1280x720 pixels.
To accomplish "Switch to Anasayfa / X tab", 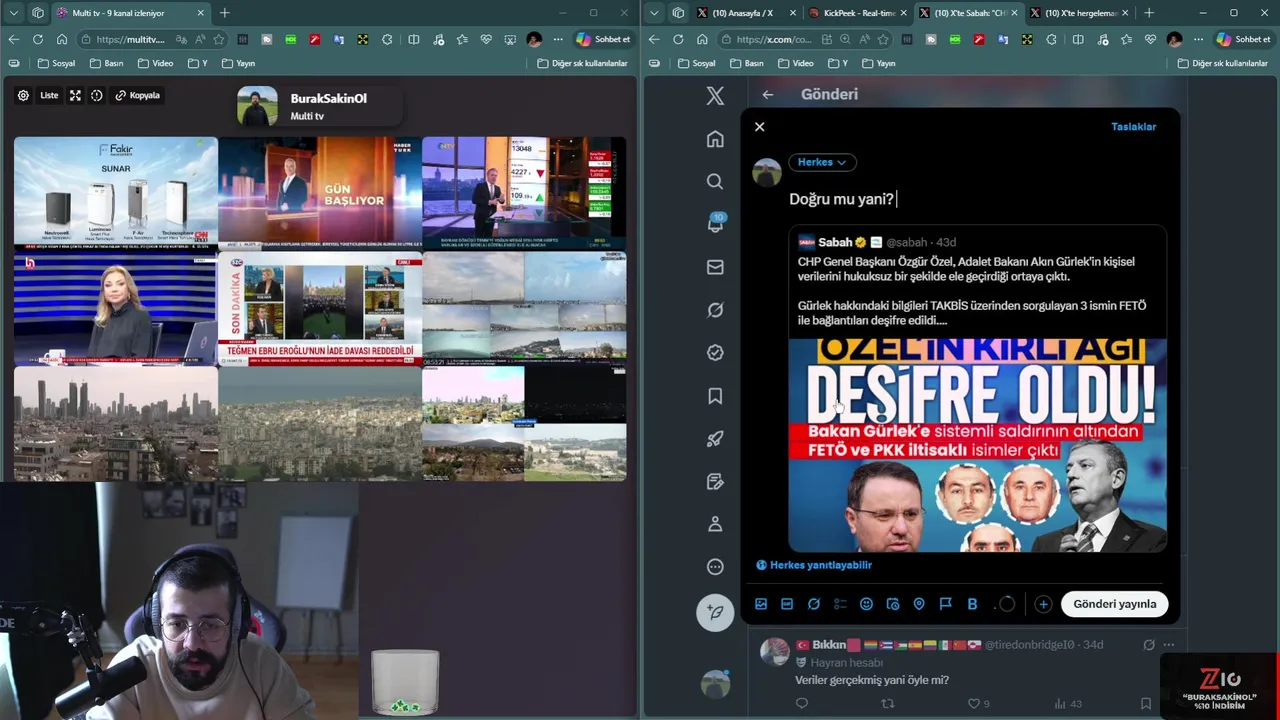I will point(744,13).
